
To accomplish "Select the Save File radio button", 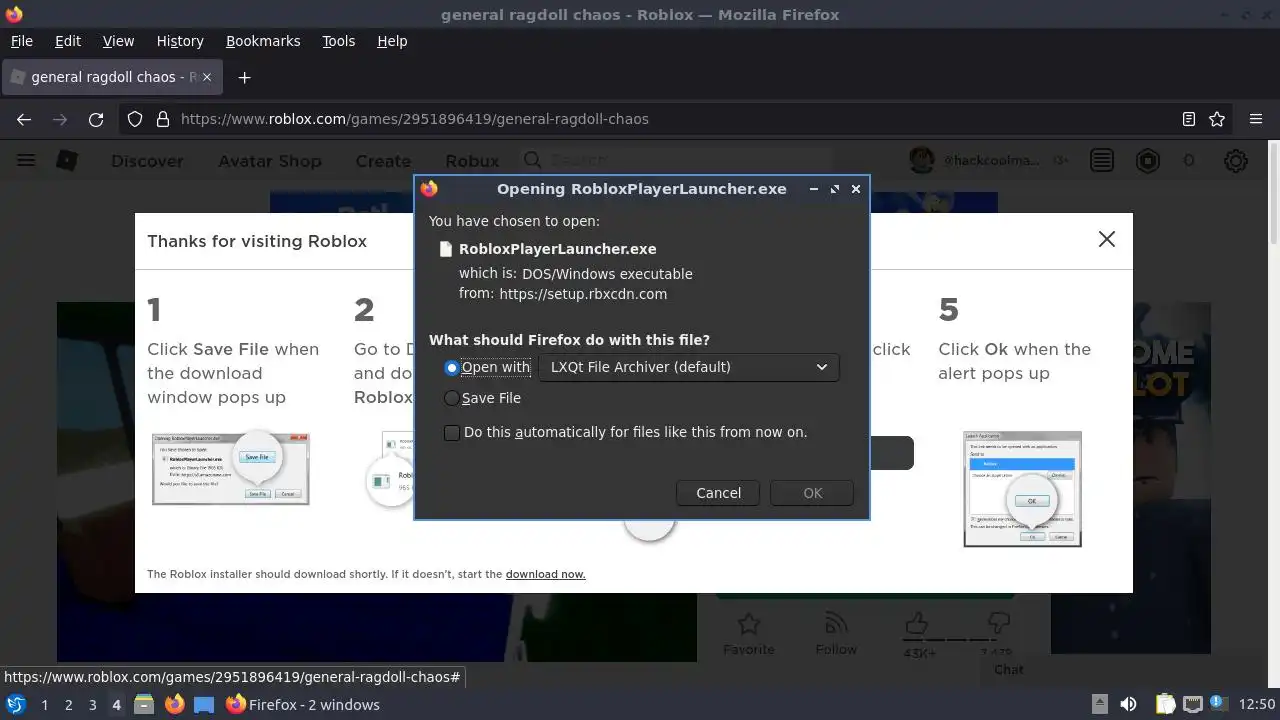I will click(452, 398).
